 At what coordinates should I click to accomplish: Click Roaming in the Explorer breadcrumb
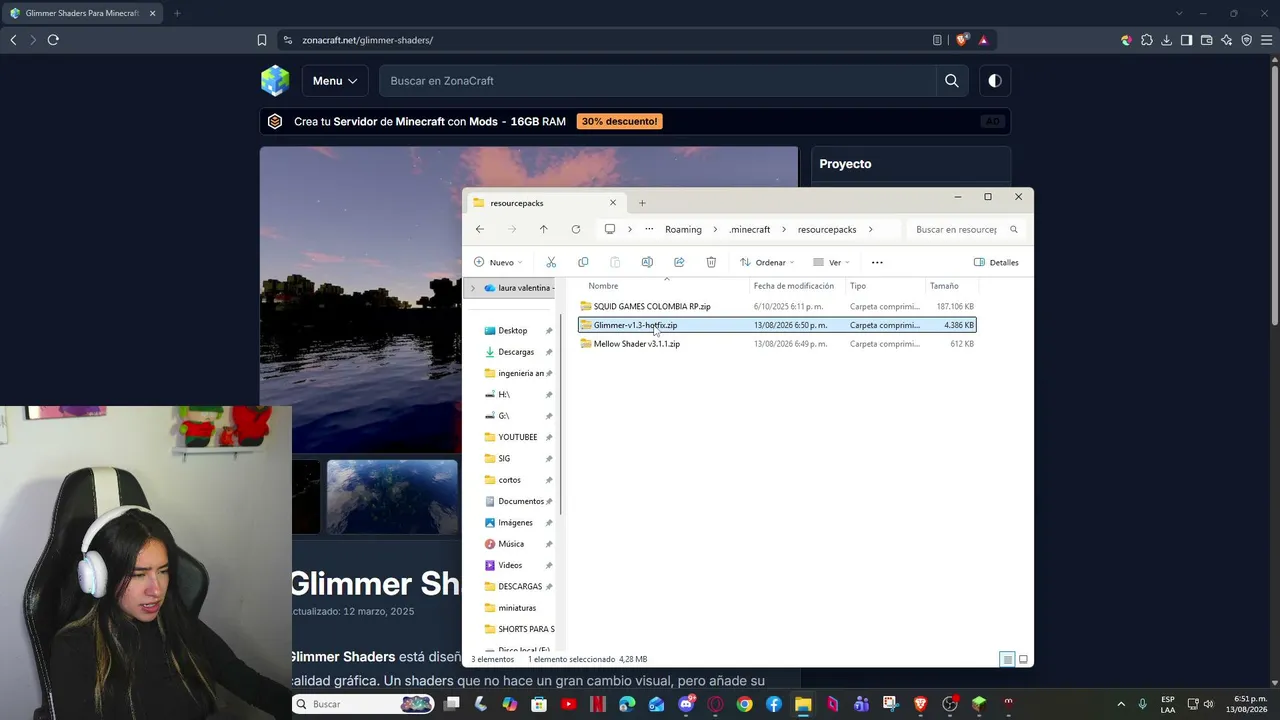684,229
